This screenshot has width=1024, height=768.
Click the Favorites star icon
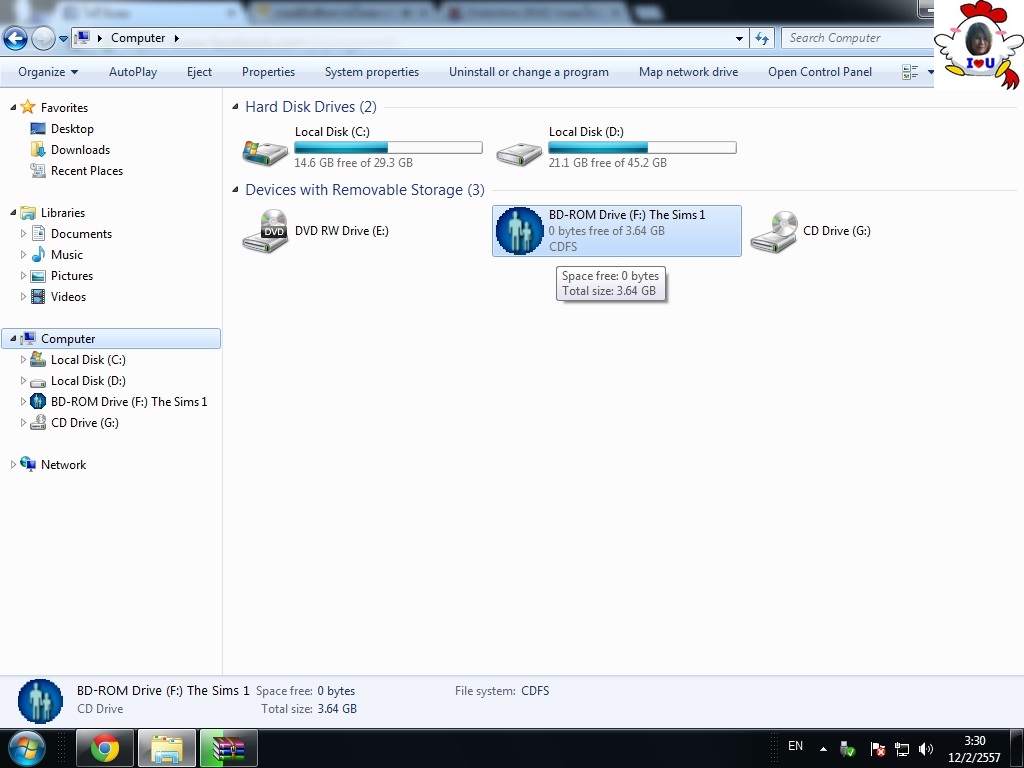pyautogui.click(x=27, y=106)
